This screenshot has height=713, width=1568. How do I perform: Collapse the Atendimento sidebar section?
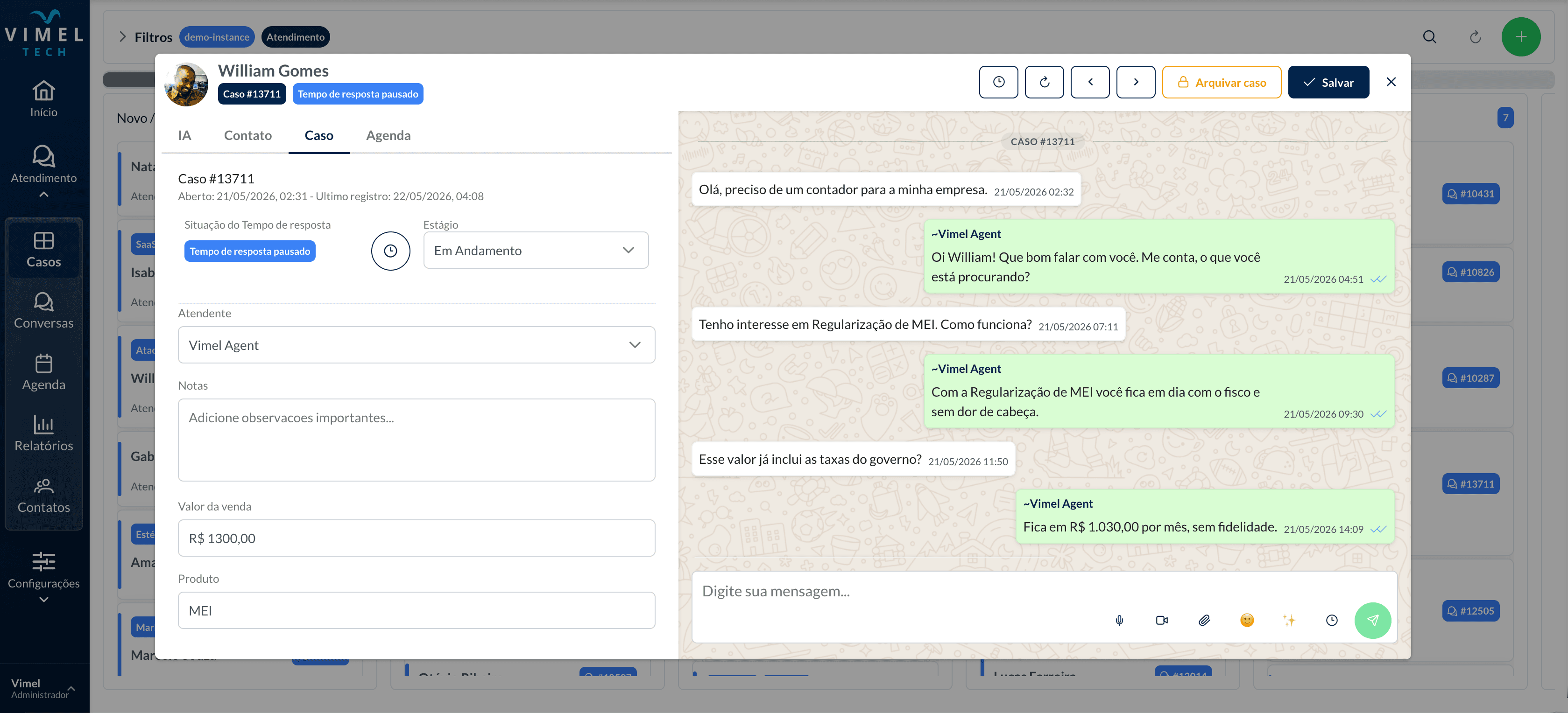pos(44,172)
